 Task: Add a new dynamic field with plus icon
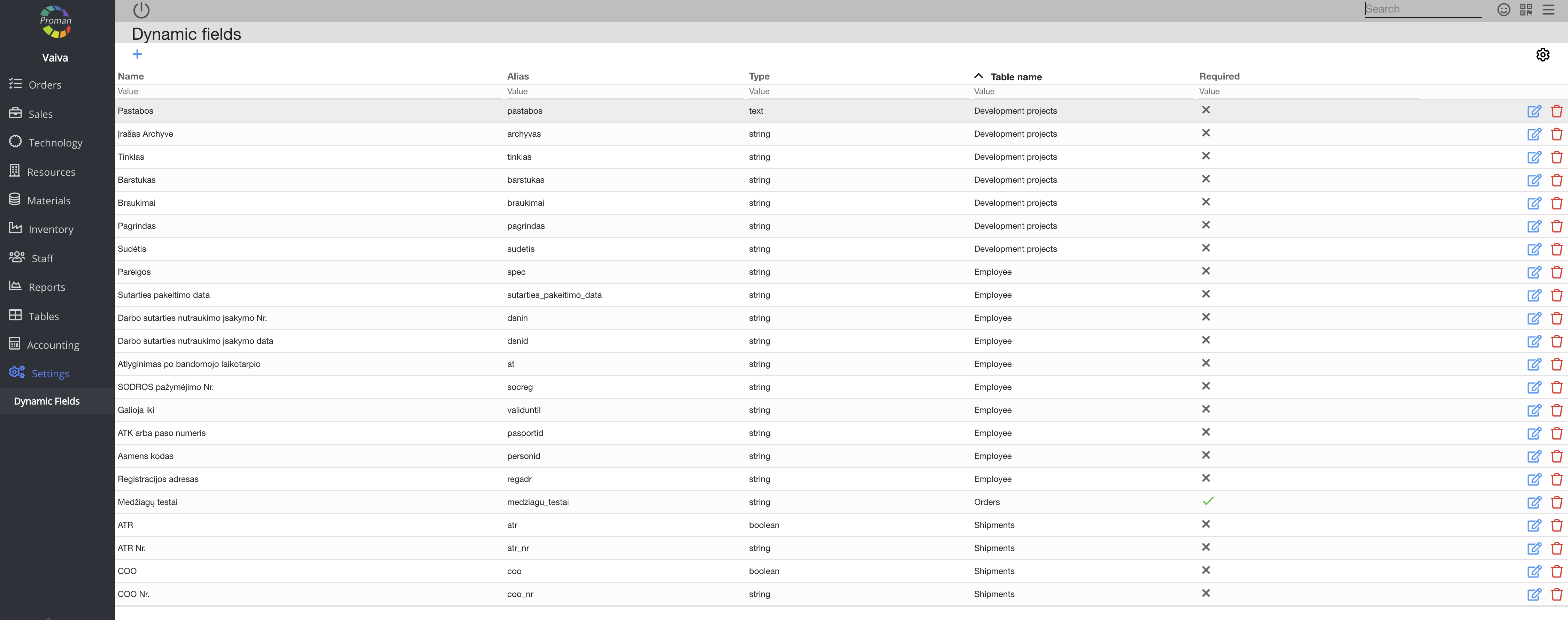coord(137,54)
